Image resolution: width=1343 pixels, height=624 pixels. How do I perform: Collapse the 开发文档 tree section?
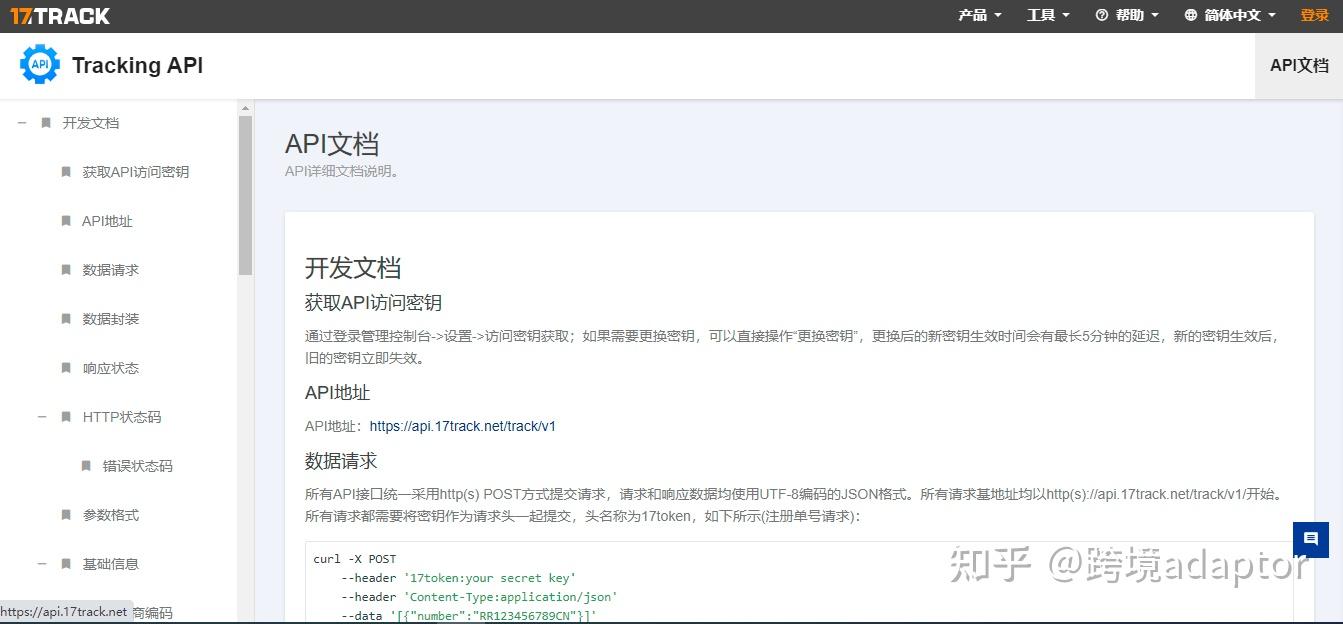pos(21,122)
